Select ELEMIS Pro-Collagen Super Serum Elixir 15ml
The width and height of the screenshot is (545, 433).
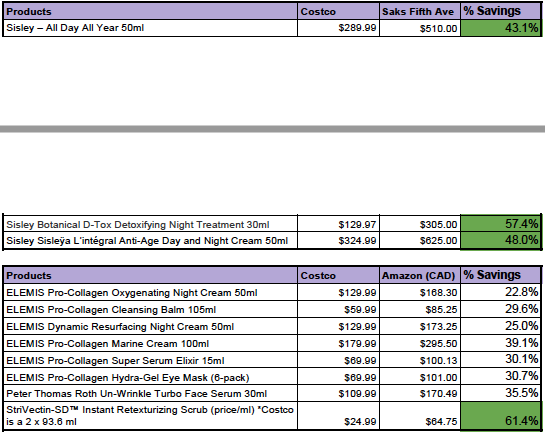[150, 360]
